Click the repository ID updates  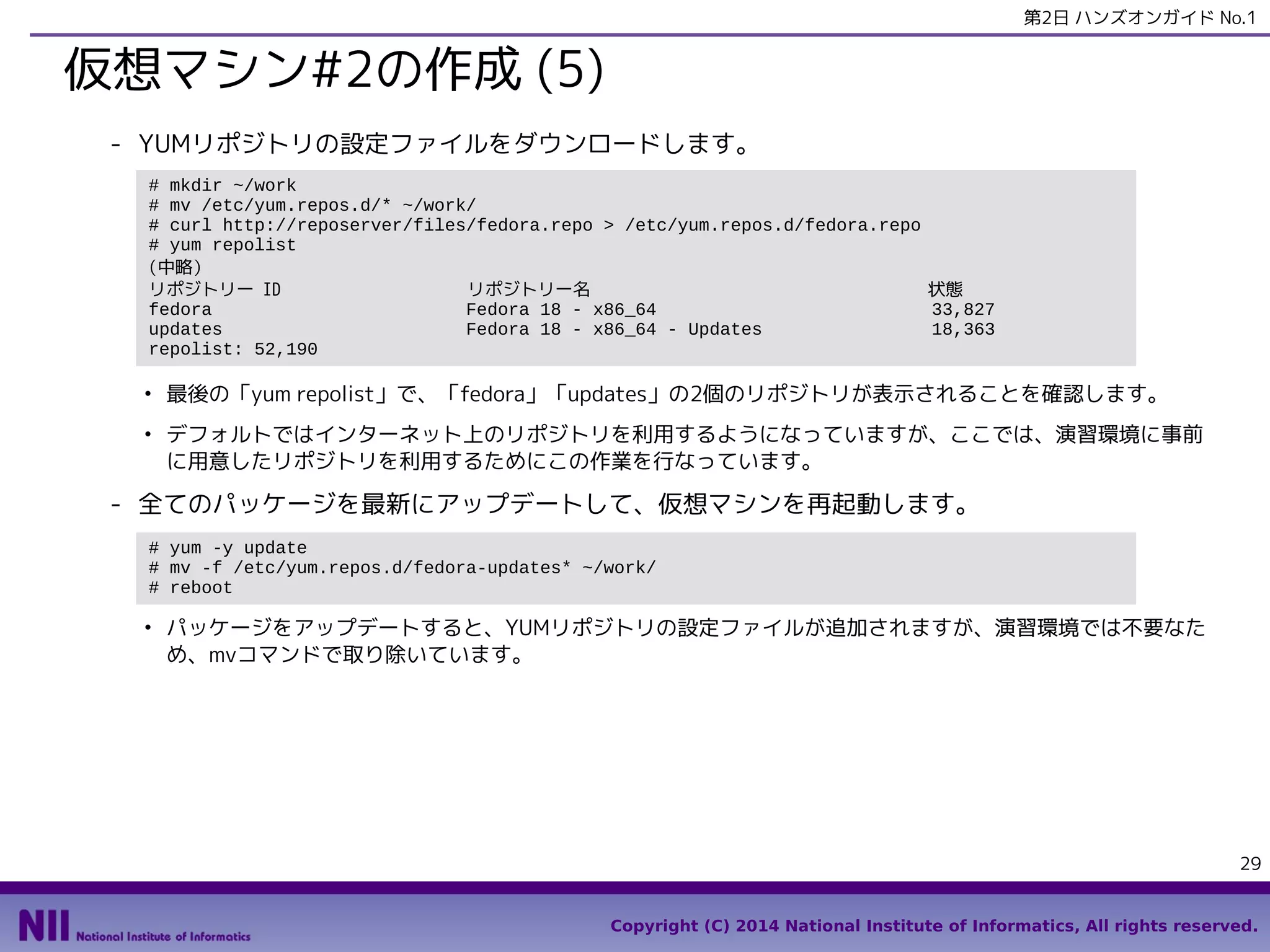(x=185, y=329)
